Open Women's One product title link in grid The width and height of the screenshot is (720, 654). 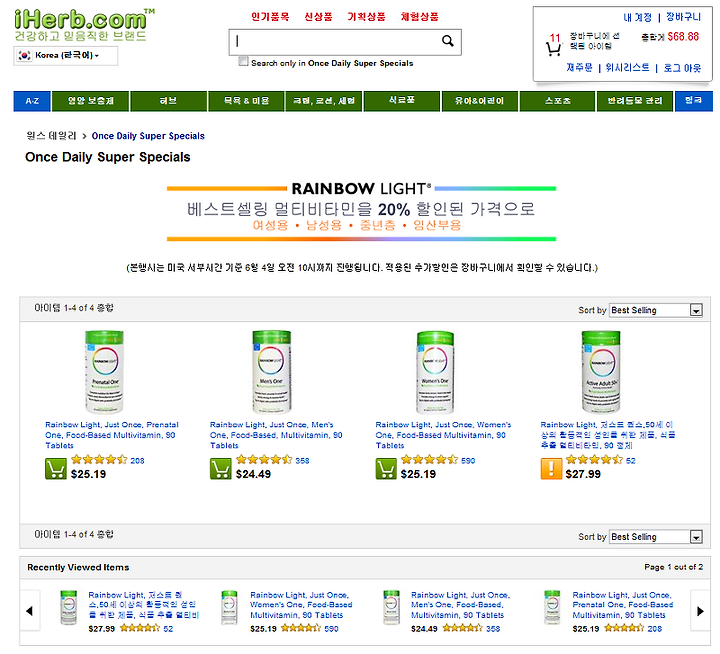coord(443,435)
